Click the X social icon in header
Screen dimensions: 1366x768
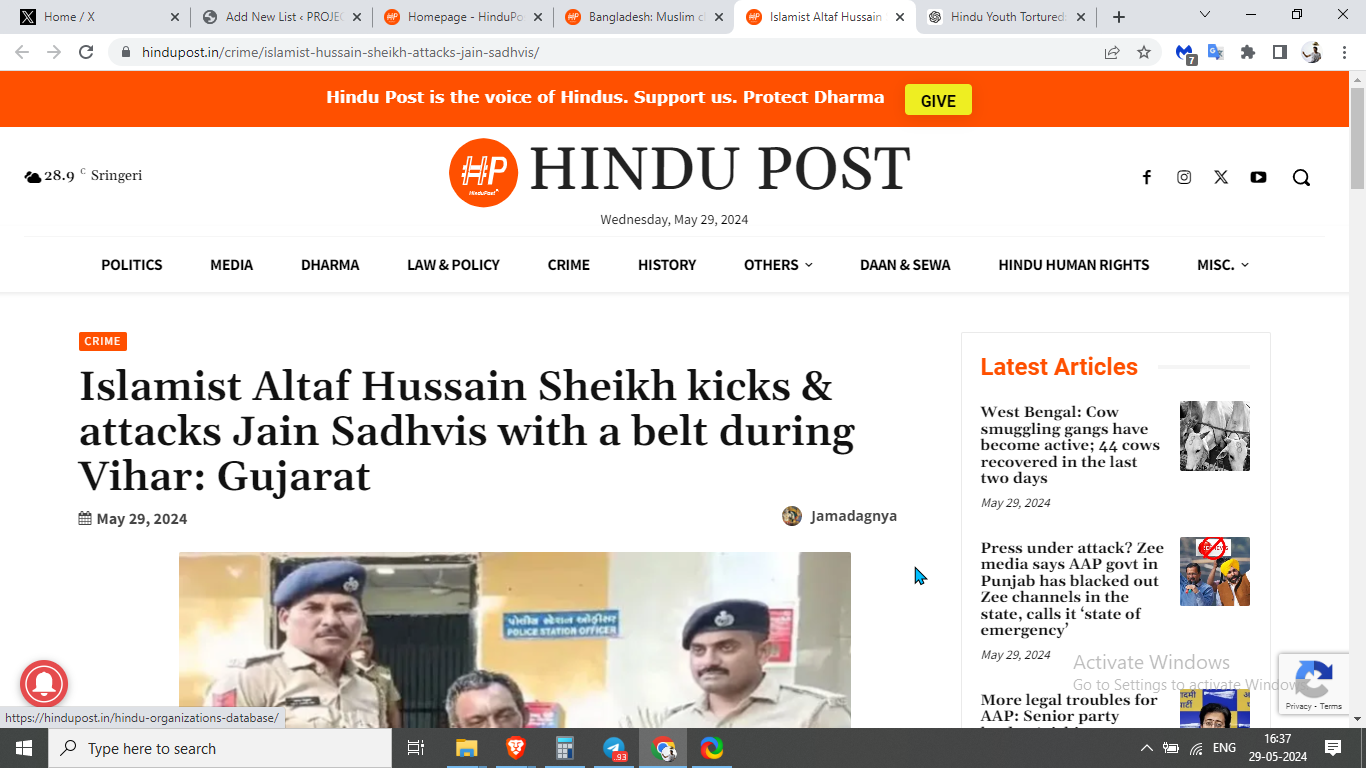pyautogui.click(x=1221, y=177)
